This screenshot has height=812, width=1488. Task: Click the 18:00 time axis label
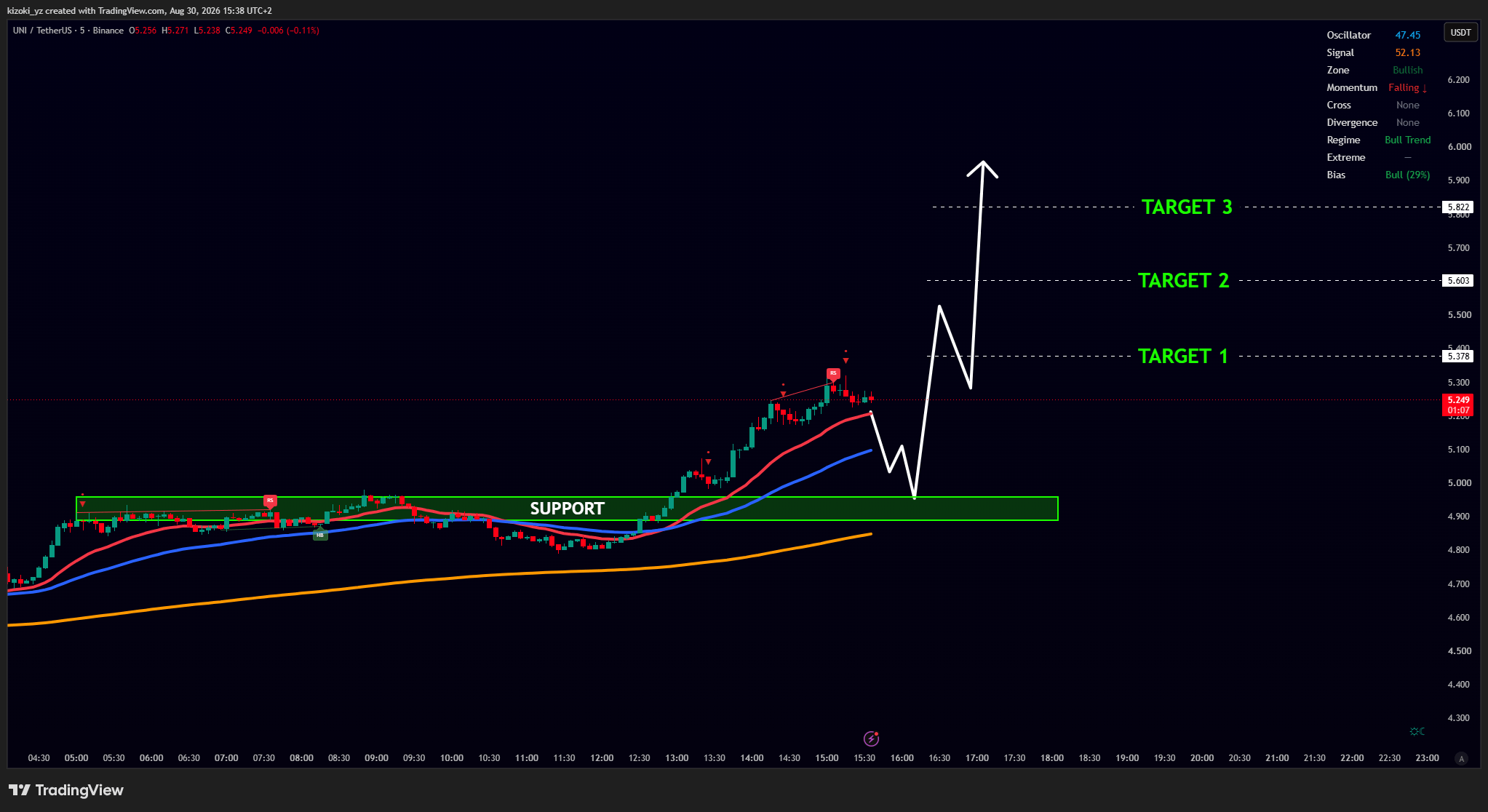(x=1052, y=758)
